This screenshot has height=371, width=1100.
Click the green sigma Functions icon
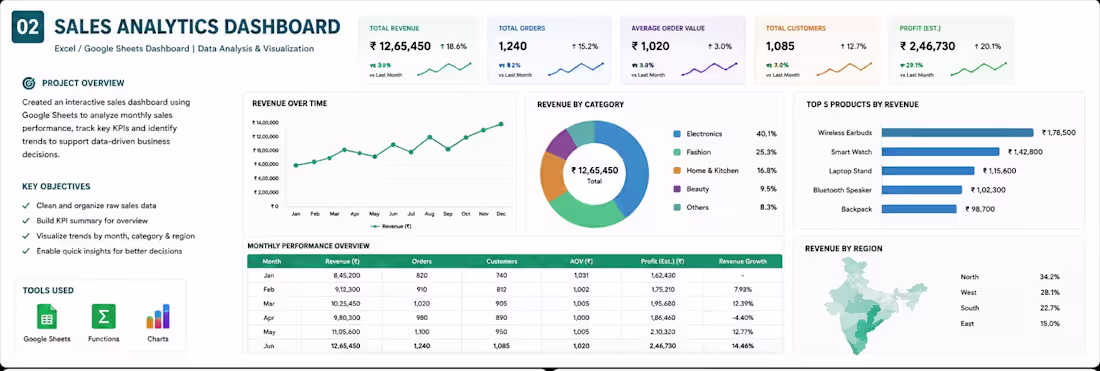(103, 317)
